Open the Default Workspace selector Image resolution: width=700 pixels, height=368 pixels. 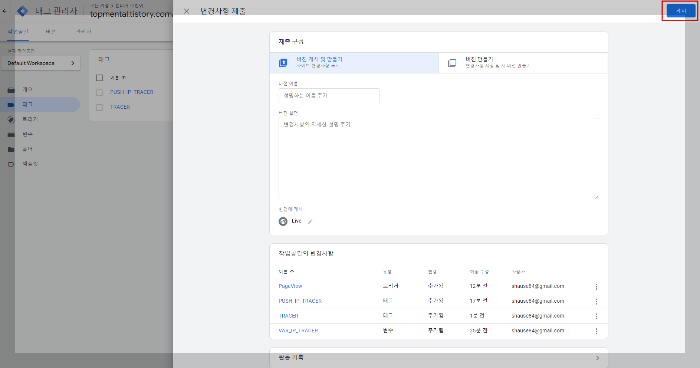(x=41, y=63)
